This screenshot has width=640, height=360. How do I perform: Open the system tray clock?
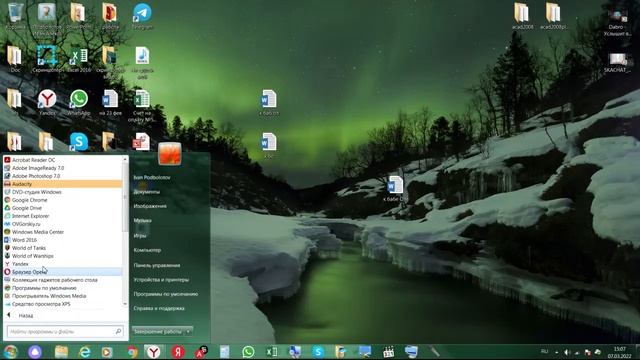[x=619, y=352]
